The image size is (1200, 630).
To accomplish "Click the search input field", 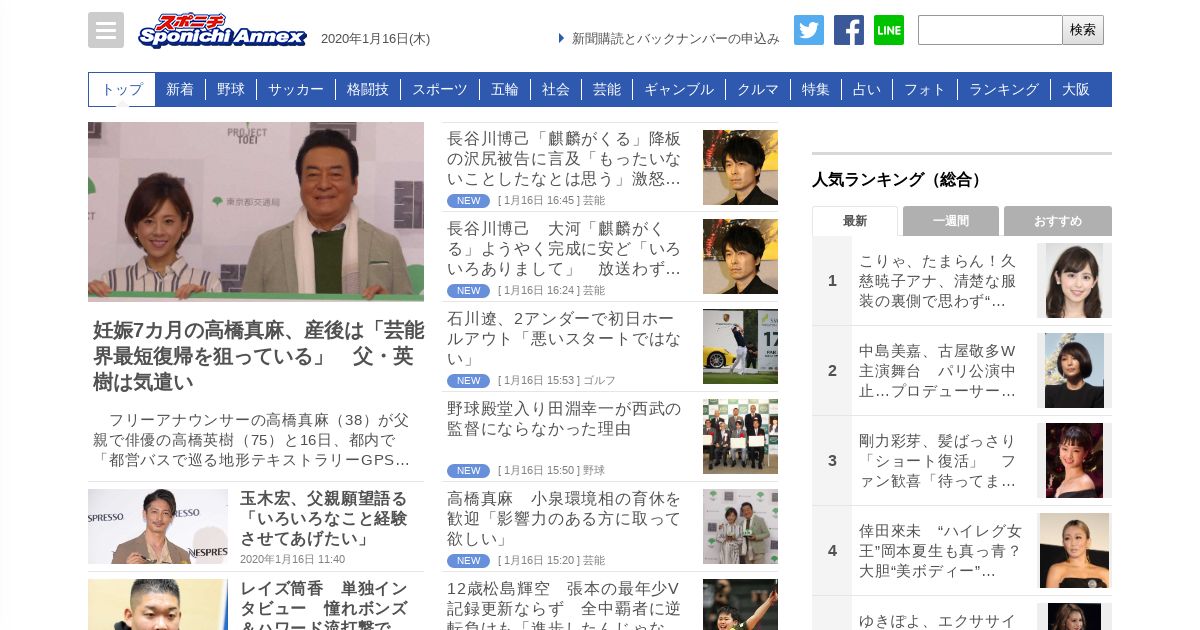I will point(990,30).
